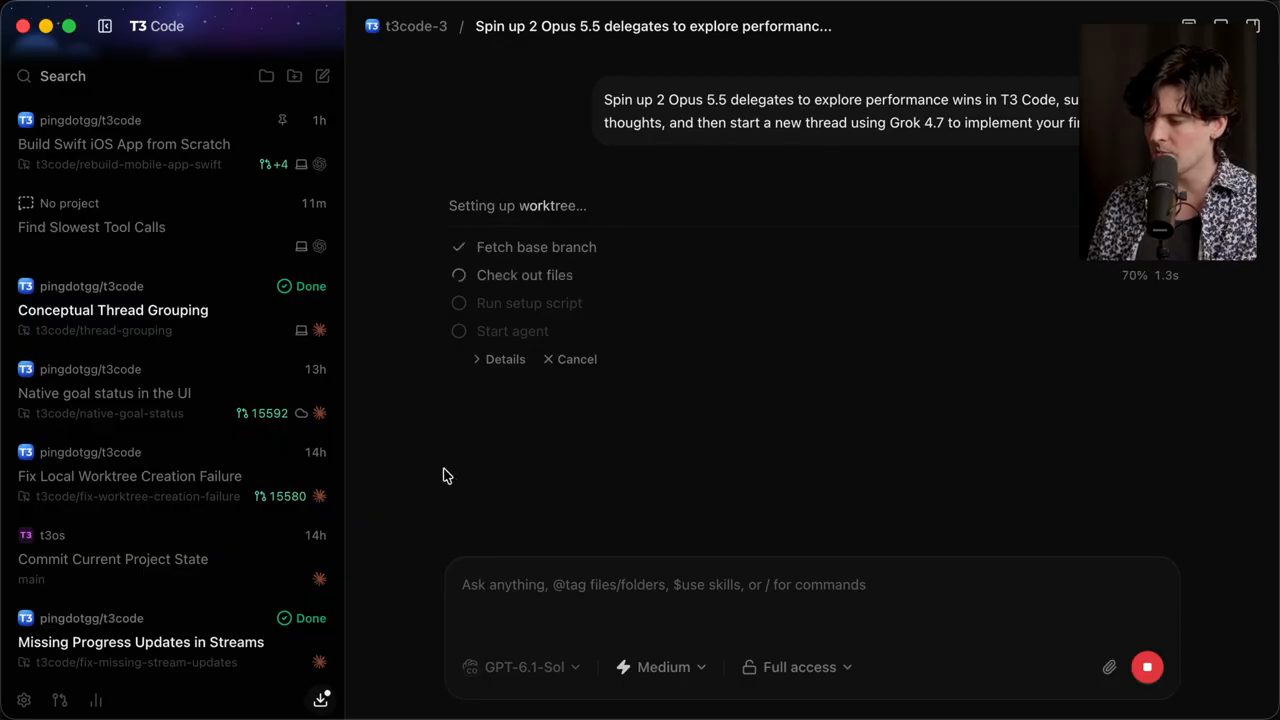Open the Build Swift iOS App from Scratch thread

pos(124,144)
